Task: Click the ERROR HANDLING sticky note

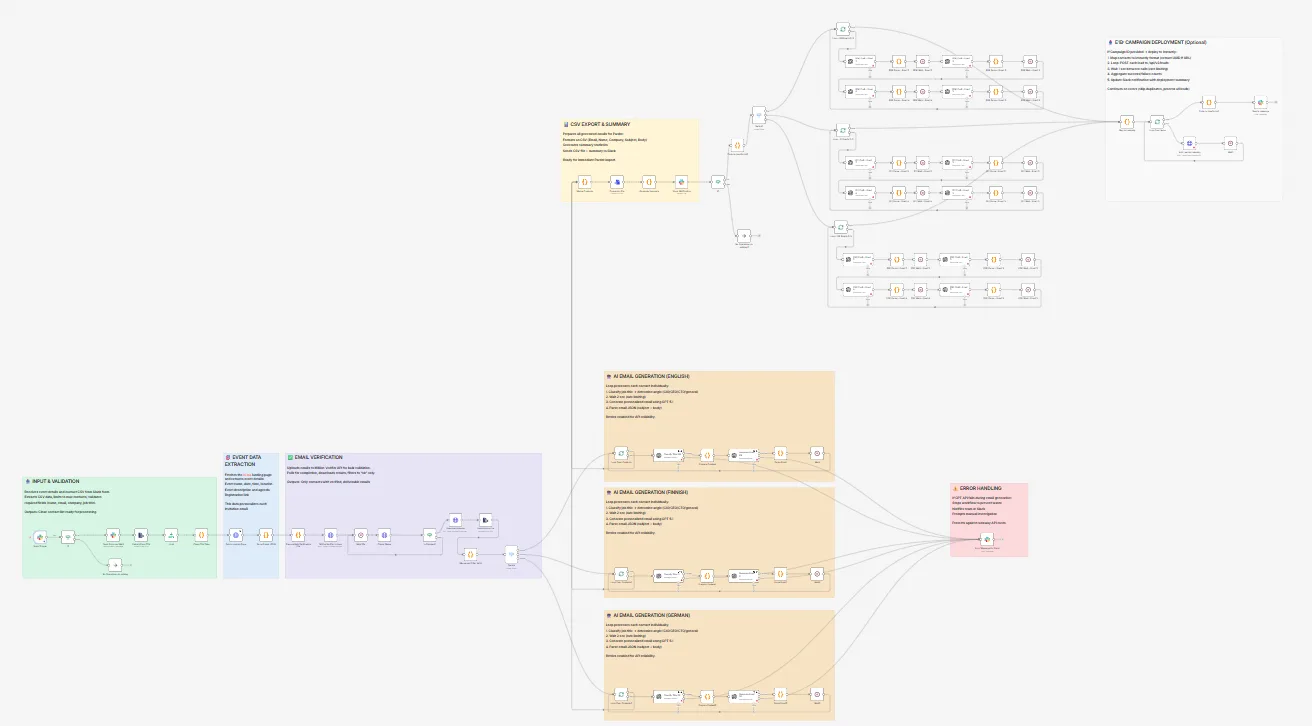Action: (x=985, y=489)
